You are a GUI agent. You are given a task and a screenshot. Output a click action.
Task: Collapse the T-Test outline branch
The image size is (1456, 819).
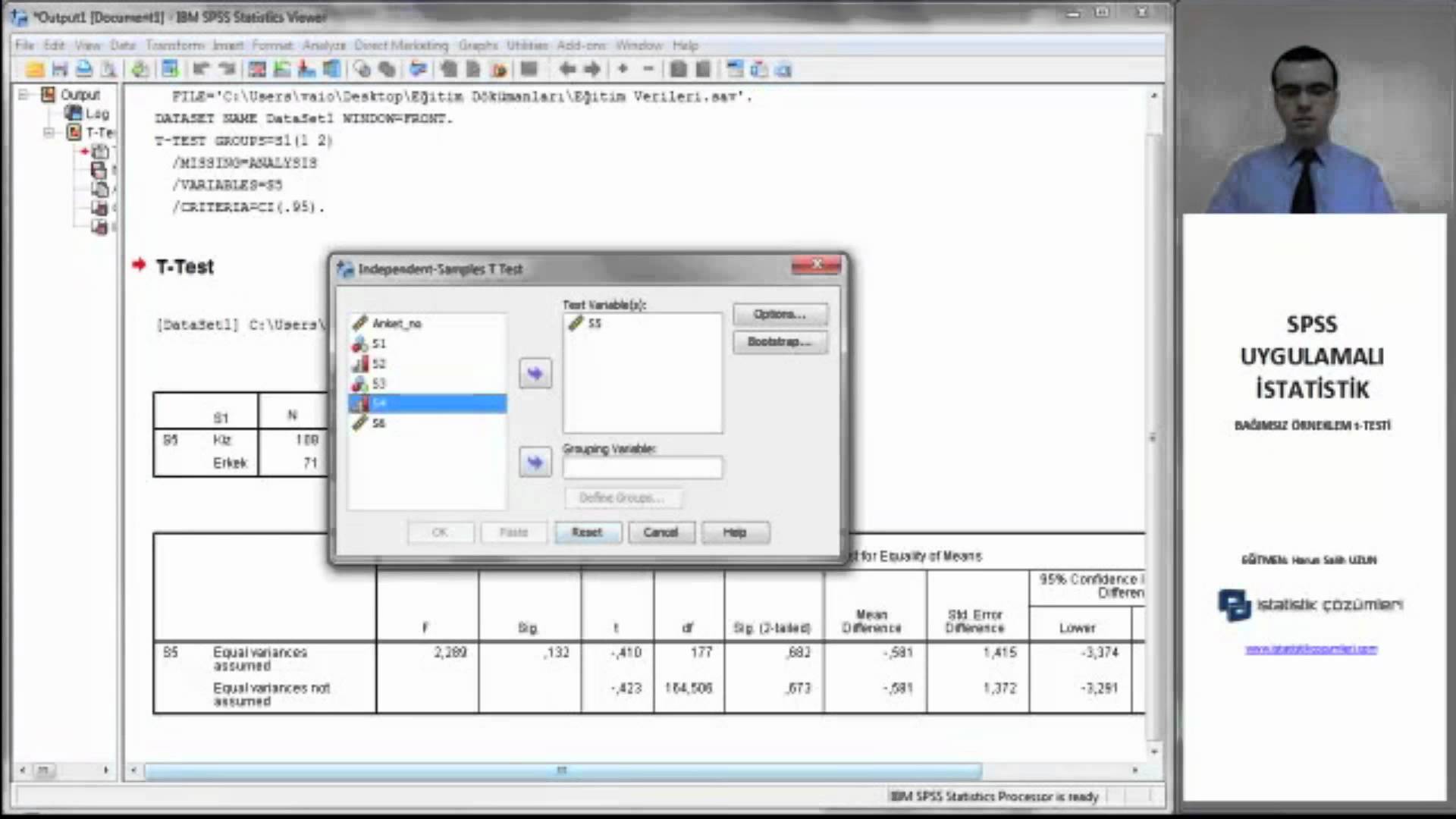(x=49, y=133)
